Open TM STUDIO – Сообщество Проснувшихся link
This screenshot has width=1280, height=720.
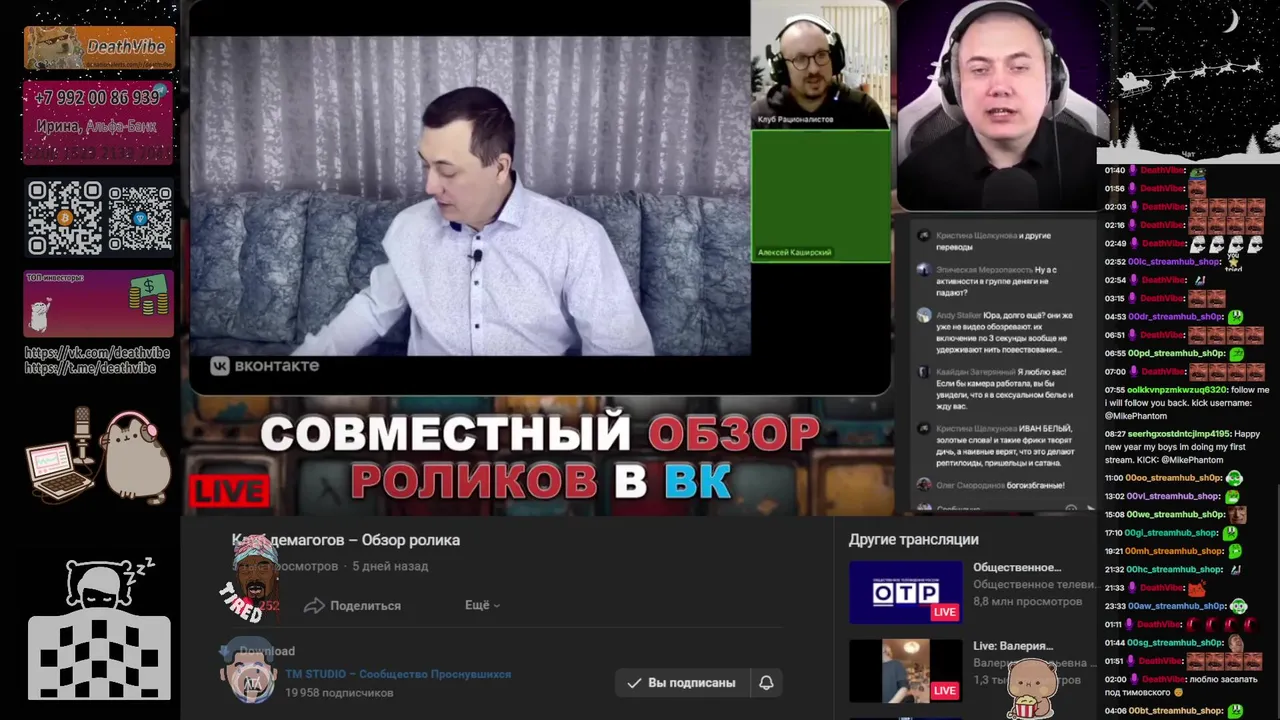pyautogui.click(x=398, y=674)
